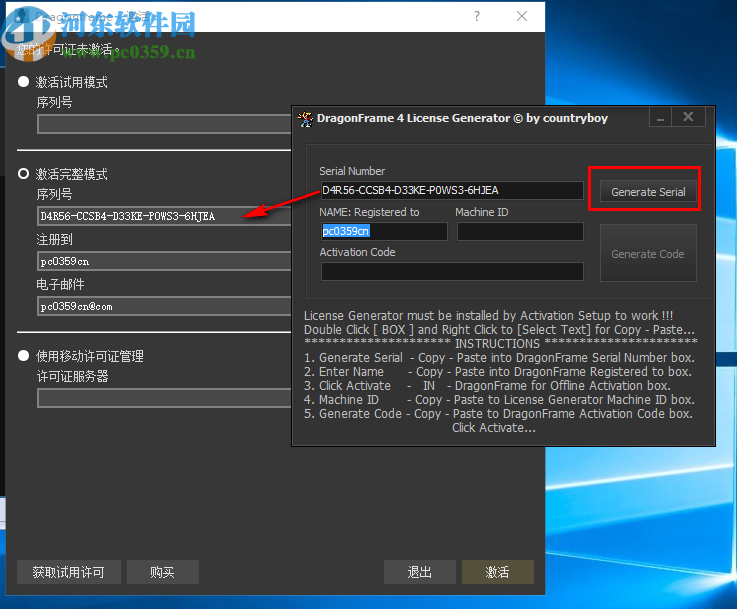Select the 激活试用模式 radio option
The image size is (737, 609).
pos(24,82)
